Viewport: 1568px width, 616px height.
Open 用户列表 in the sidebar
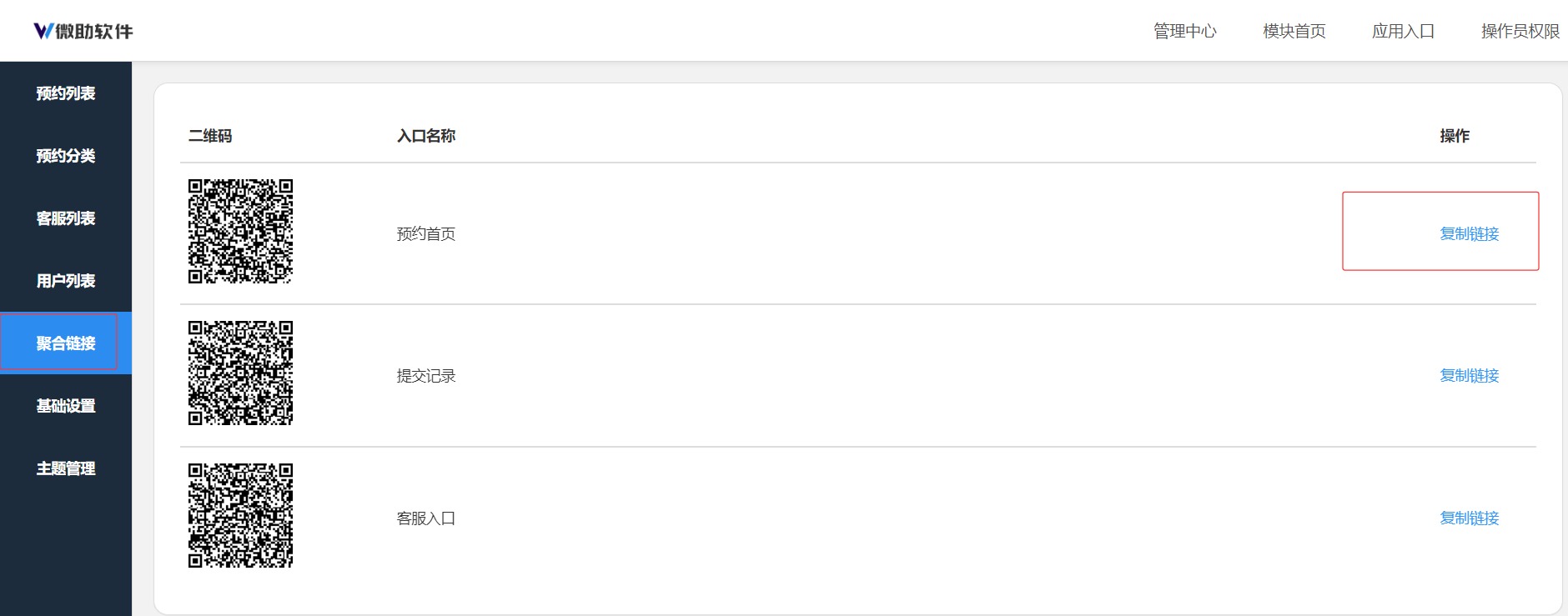66,281
